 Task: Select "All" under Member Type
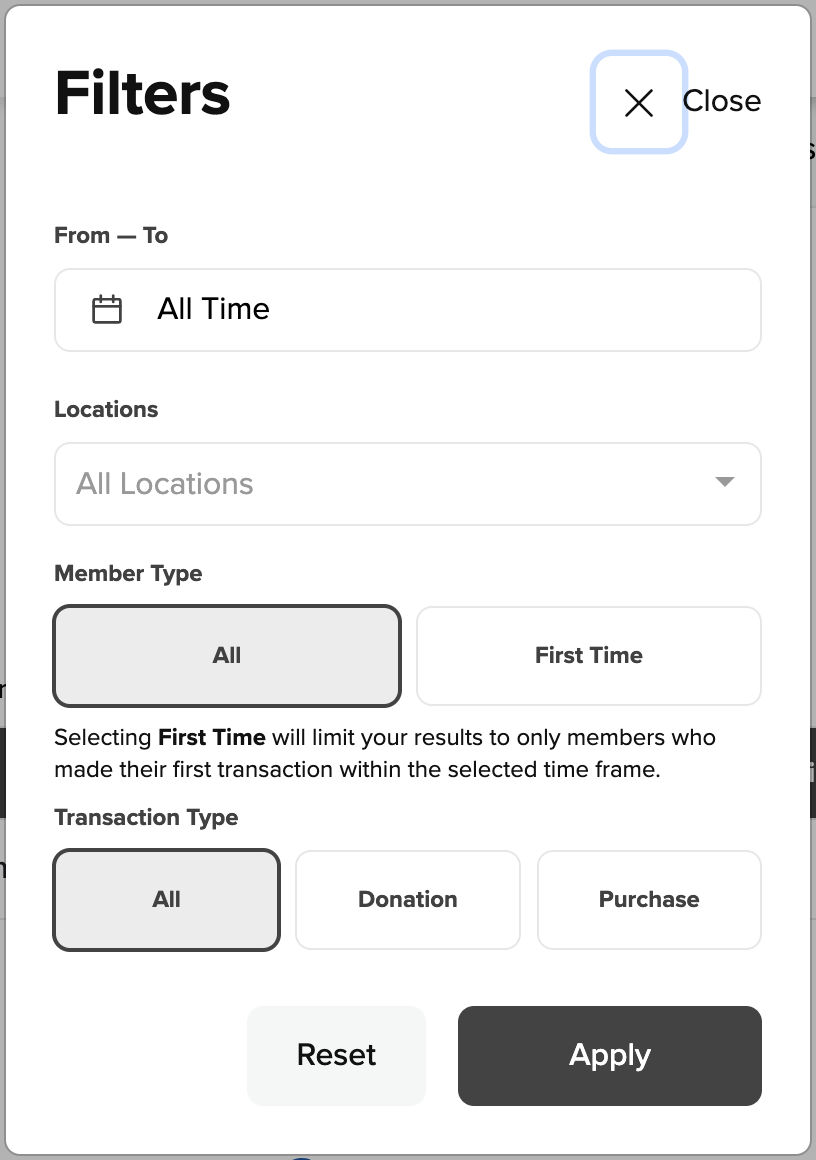point(227,656)
